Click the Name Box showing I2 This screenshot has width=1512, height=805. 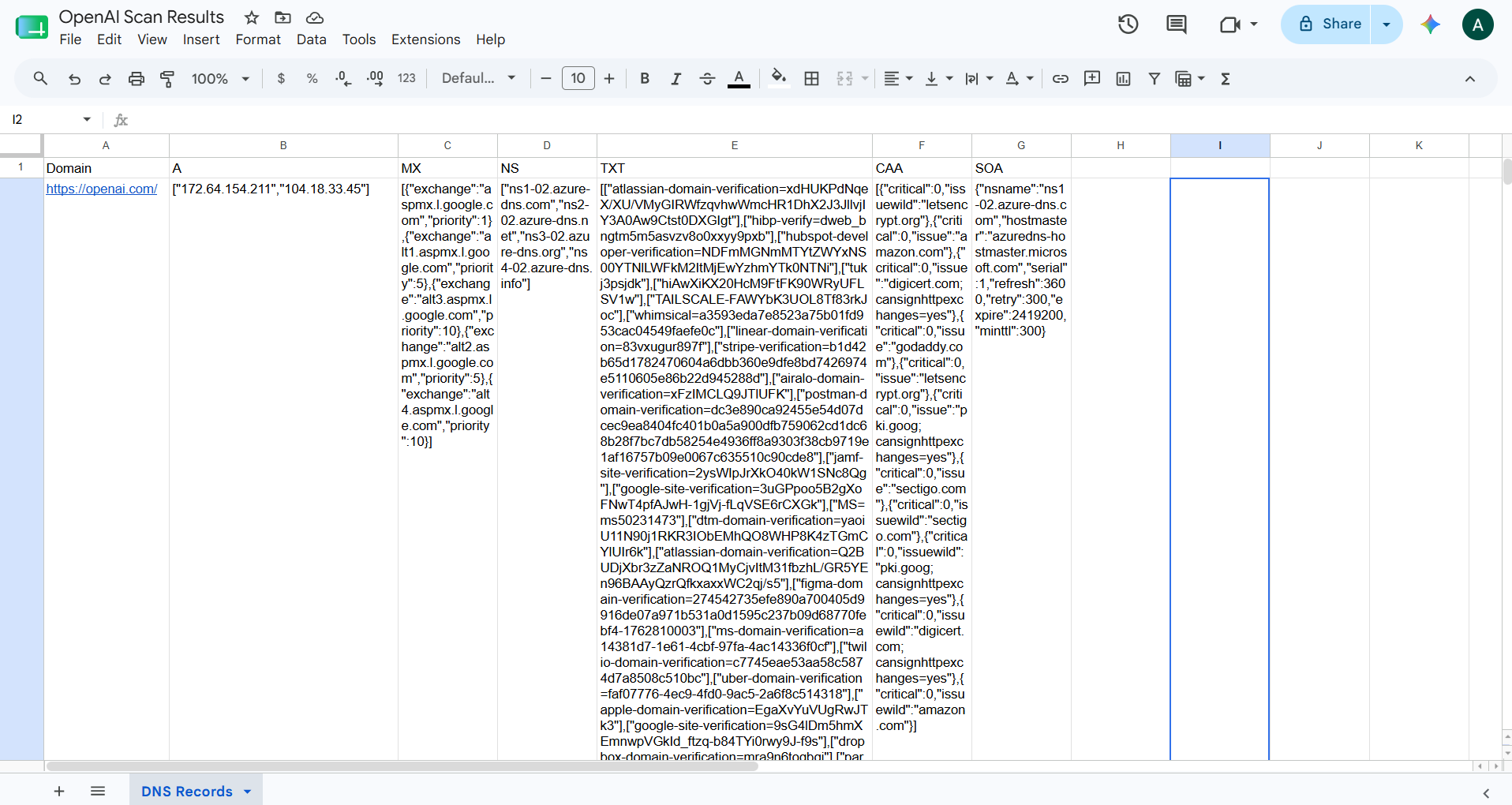pos(51,119)
